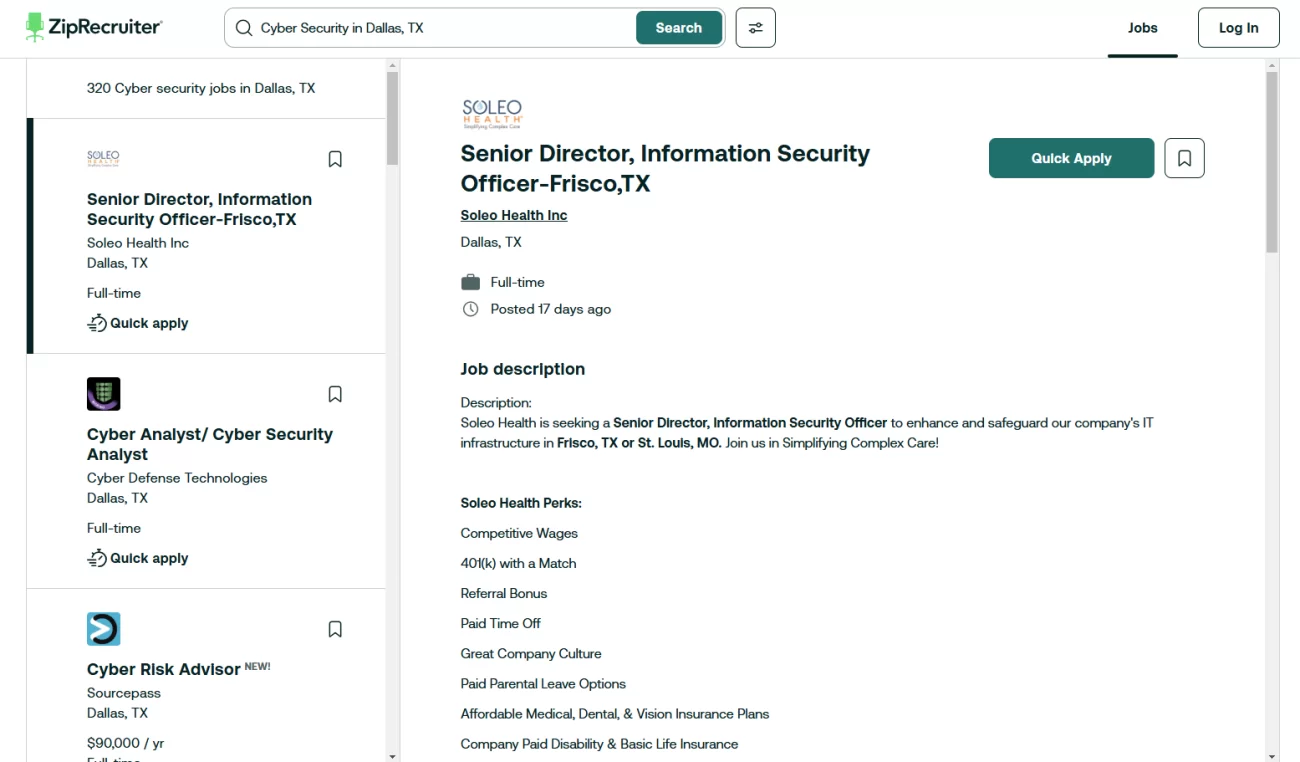The width and height of the screenshot is (1300, 762).
Task: Click the green Search button
Action: [679, 28]
